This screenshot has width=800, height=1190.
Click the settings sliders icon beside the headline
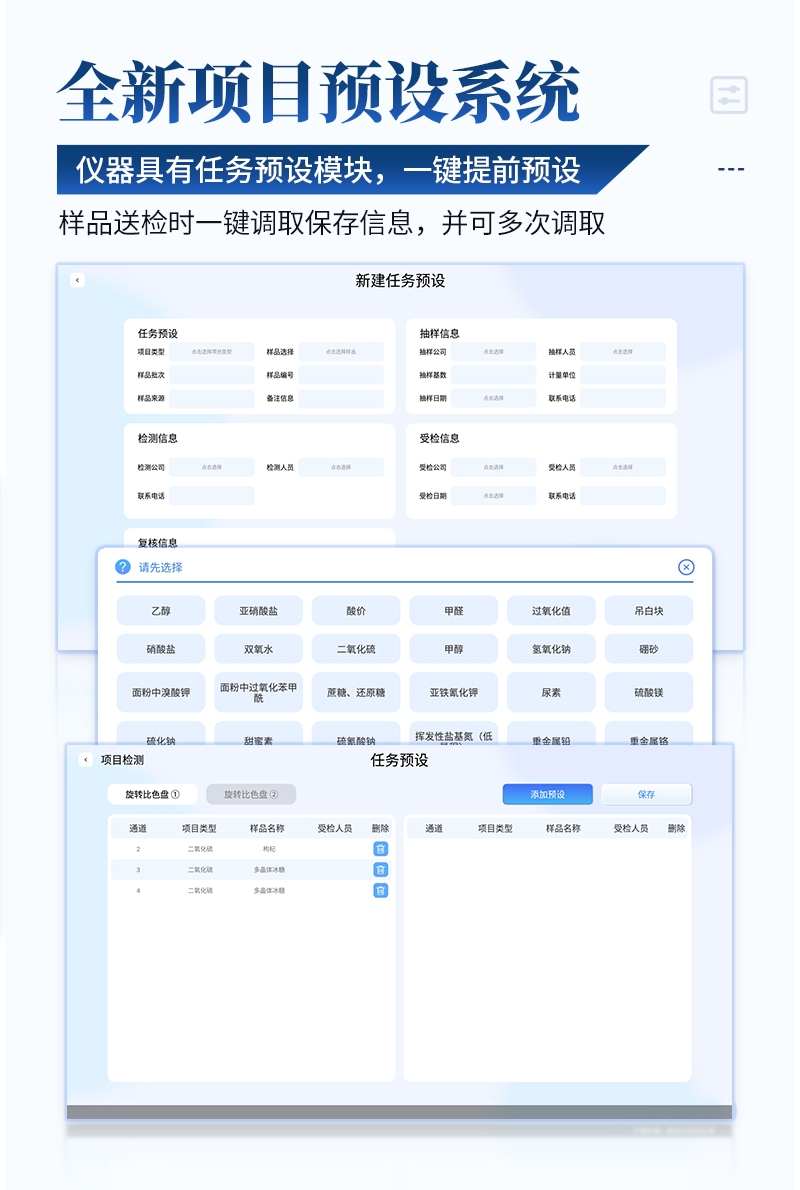[x=729, y=95]
